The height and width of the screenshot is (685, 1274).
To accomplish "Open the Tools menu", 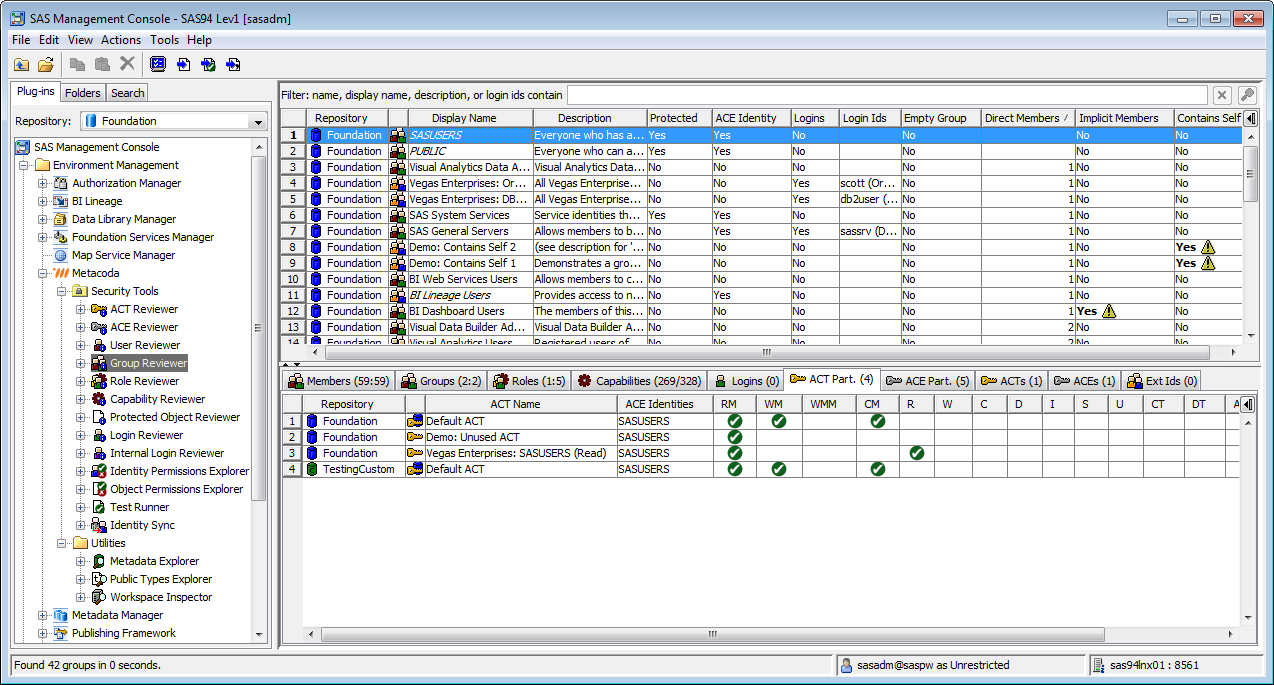I will tap(165, 40).
